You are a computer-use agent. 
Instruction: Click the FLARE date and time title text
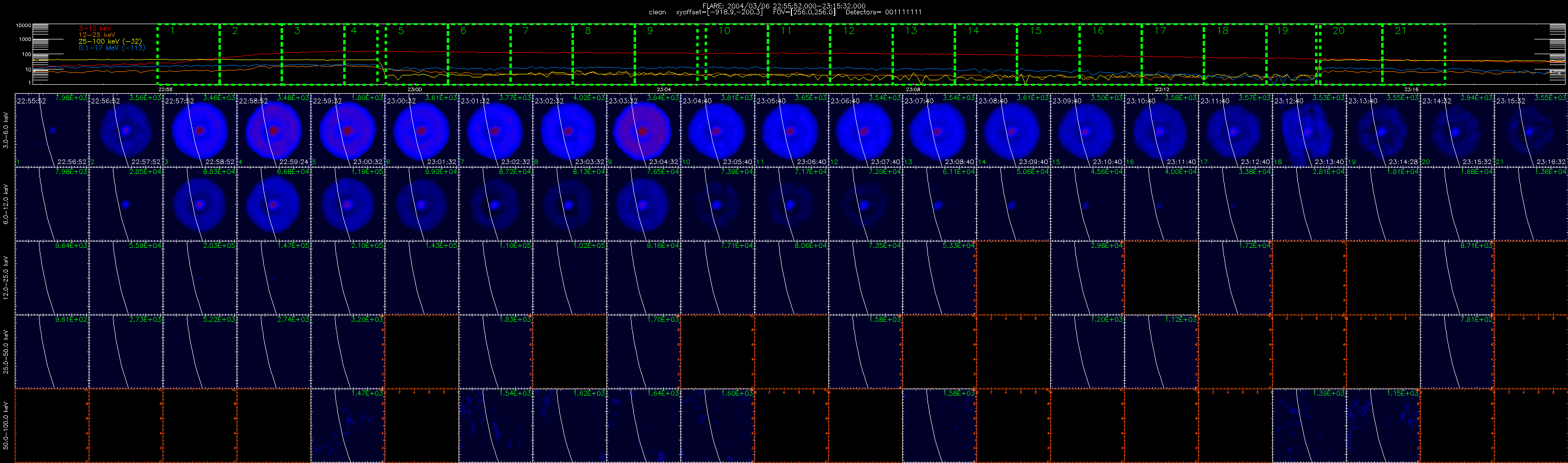(x=784, y=5)
